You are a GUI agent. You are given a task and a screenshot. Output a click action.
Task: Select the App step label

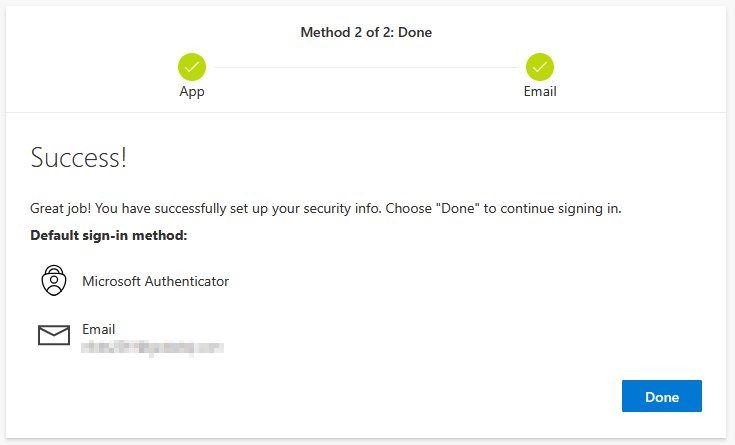pos(192,91)
